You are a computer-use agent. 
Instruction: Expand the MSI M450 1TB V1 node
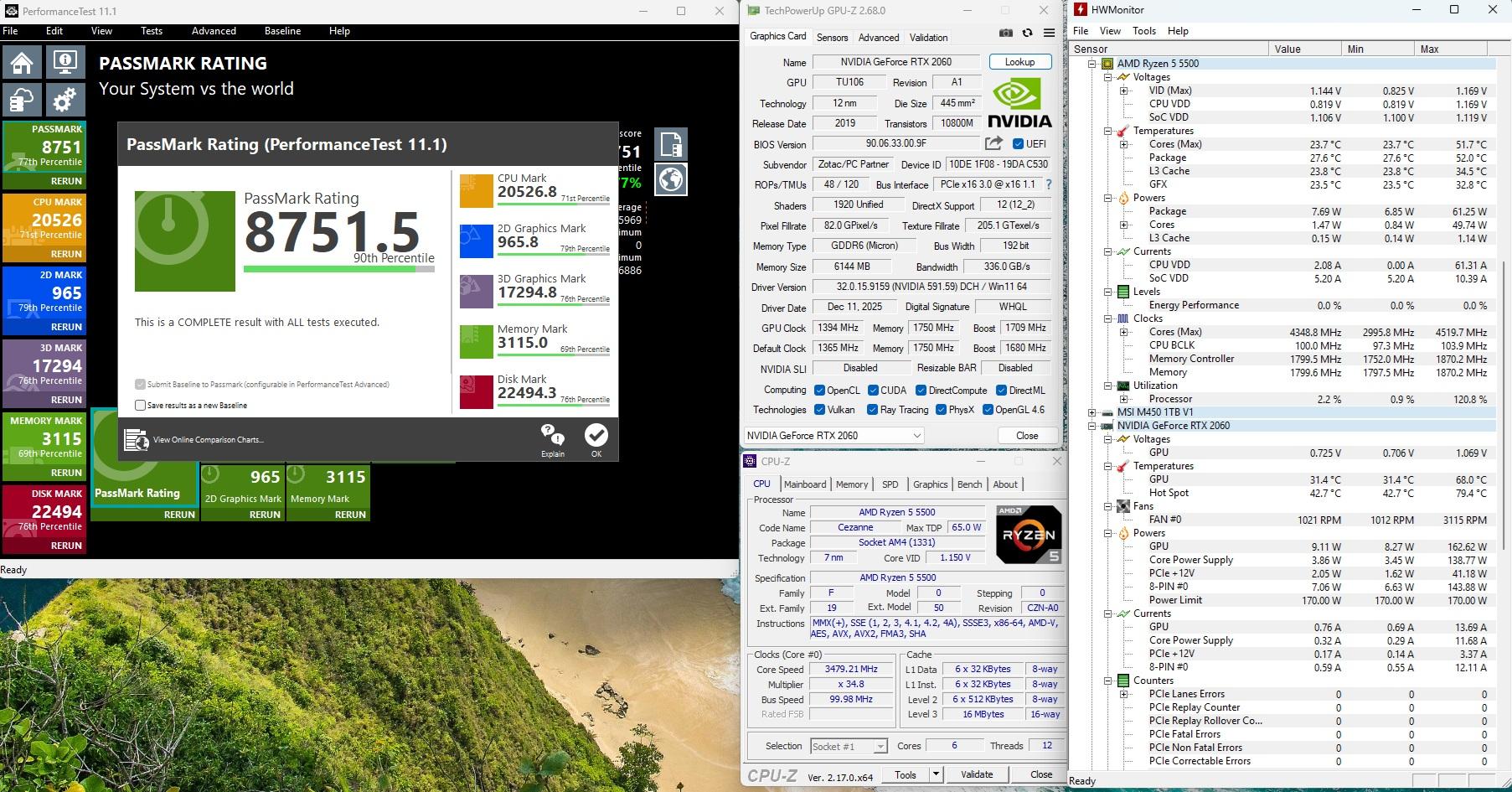pyautogui.click(x=1092, y=412)
